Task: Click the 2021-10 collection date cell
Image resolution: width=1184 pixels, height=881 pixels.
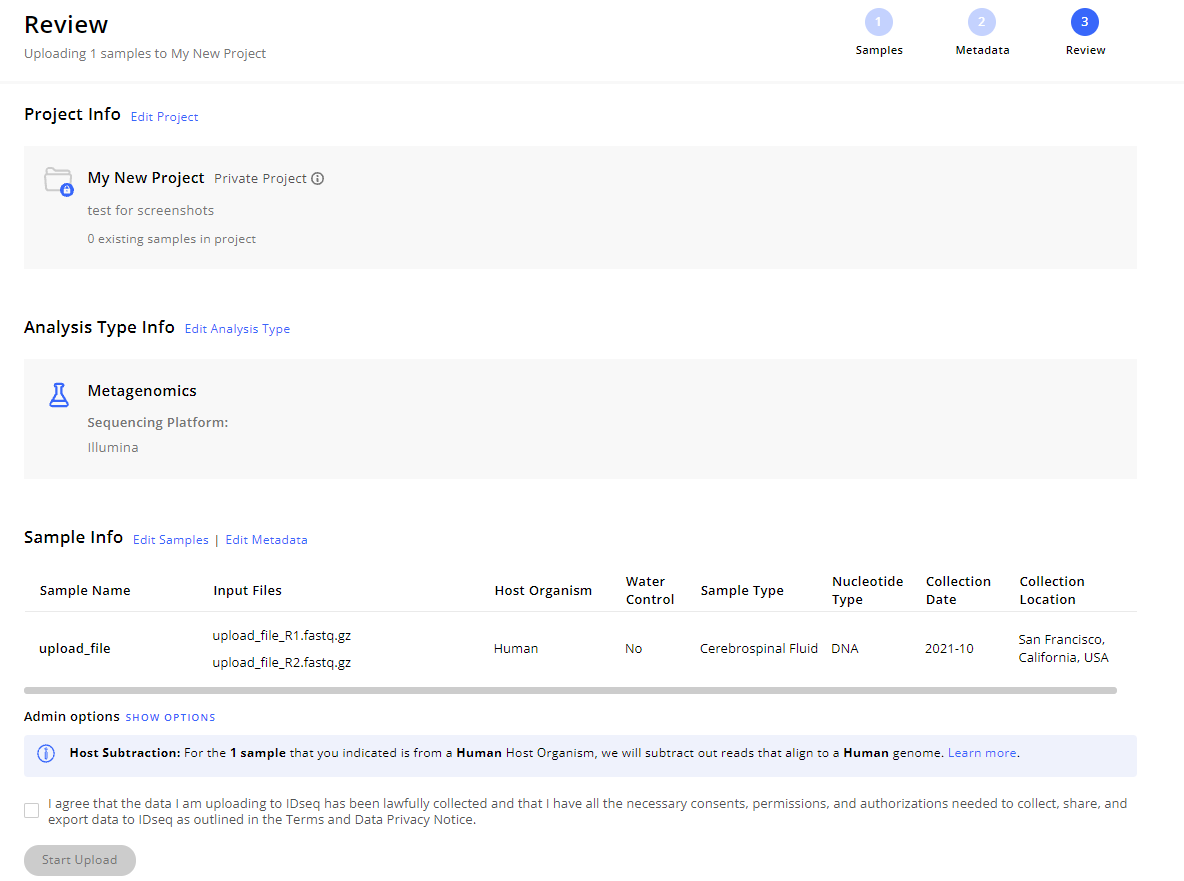Action: (949, 648)
